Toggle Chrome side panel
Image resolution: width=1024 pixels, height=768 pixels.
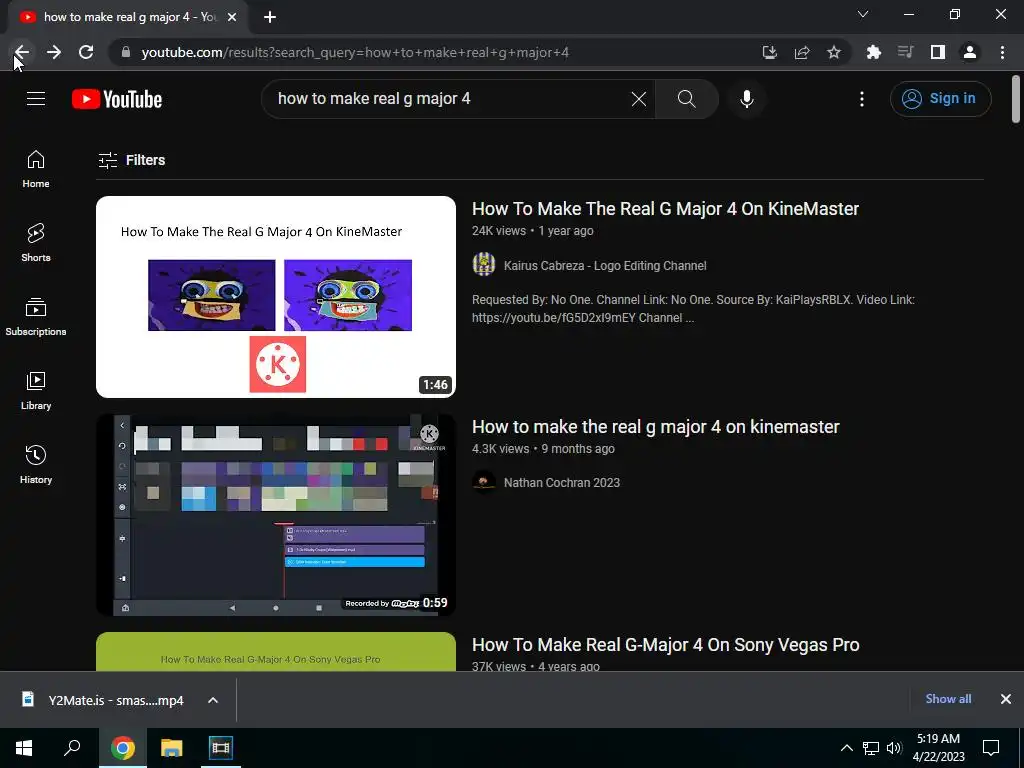point(938,52)
